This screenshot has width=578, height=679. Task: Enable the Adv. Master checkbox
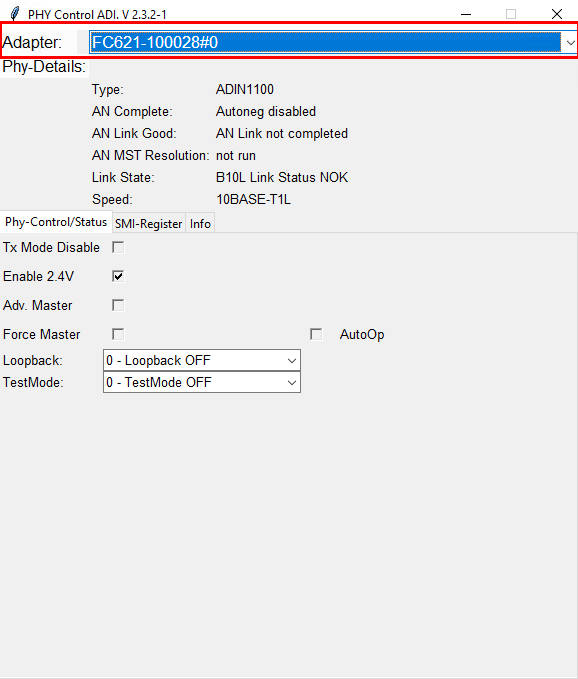pyautogui.click(x=118, y=305)
